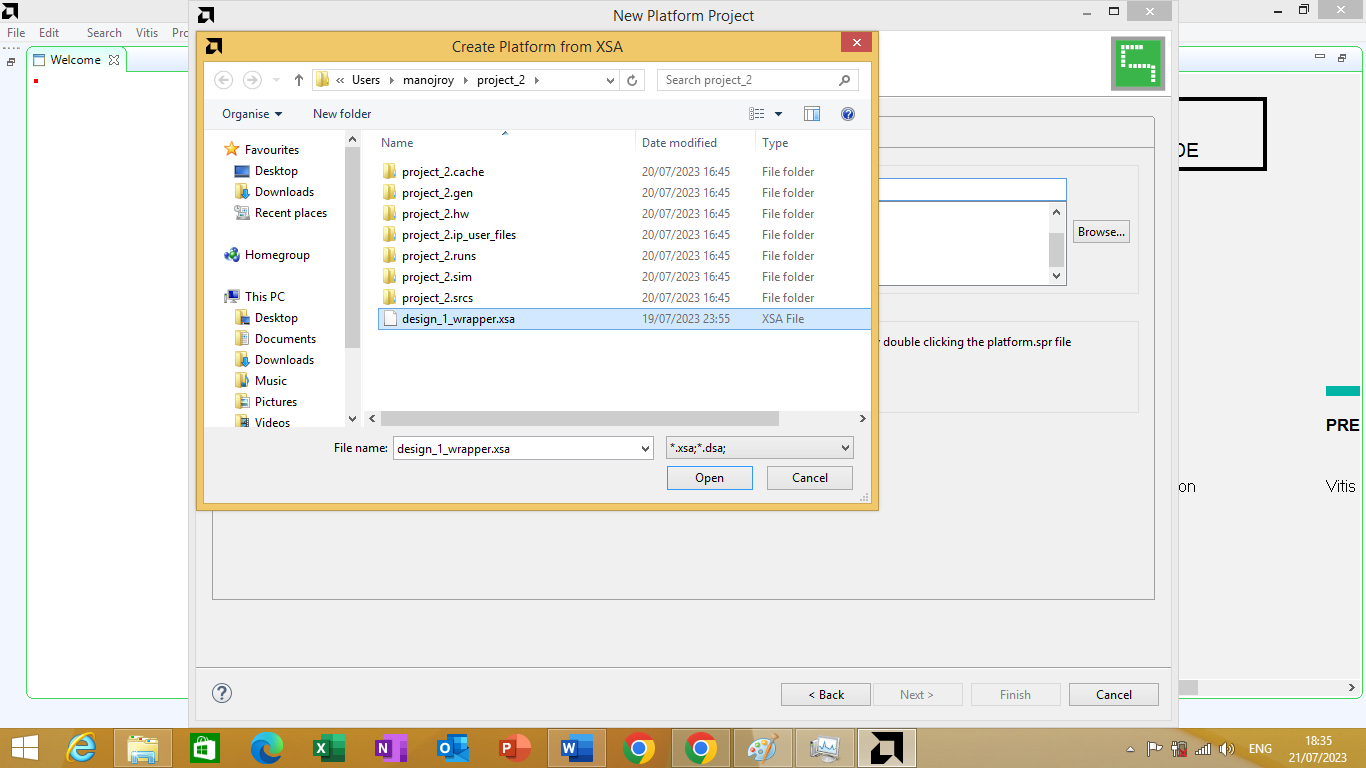This screenshot has height=768, width=1366.
Task: Open Recent places in Favourites
Action: pos(290,213)
